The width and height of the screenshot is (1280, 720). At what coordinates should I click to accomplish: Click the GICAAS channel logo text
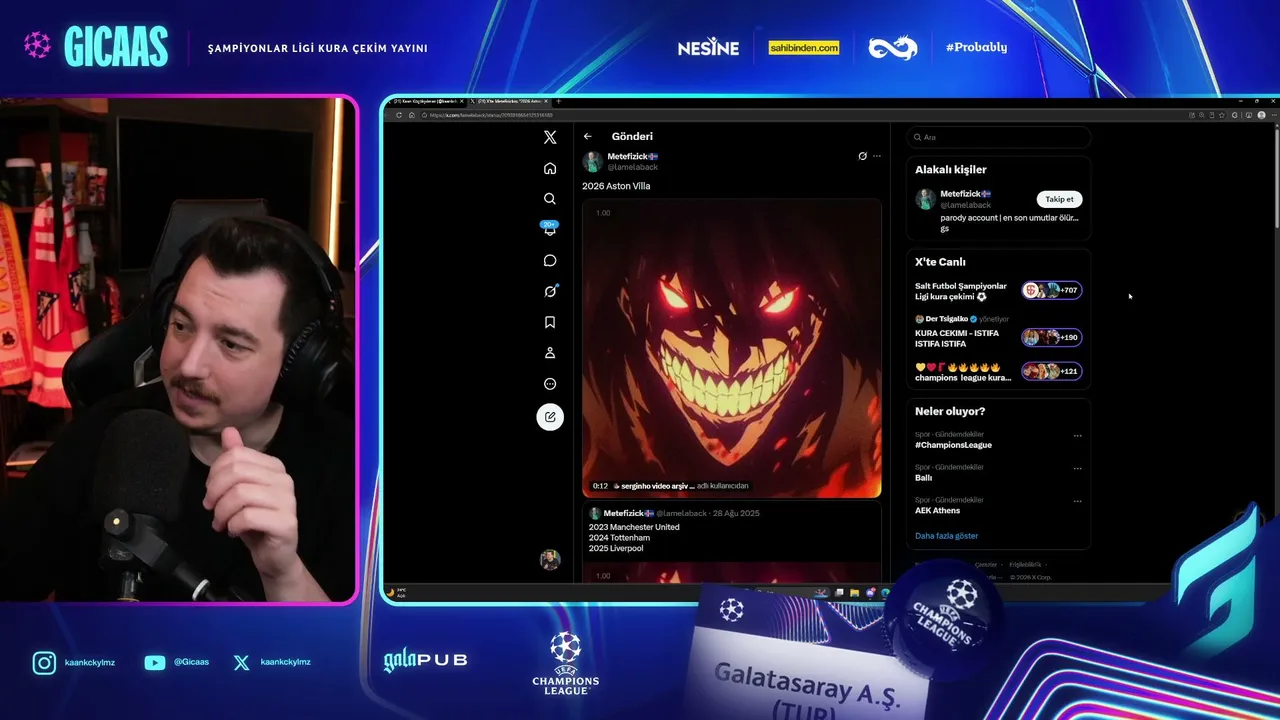pos(116,47)
